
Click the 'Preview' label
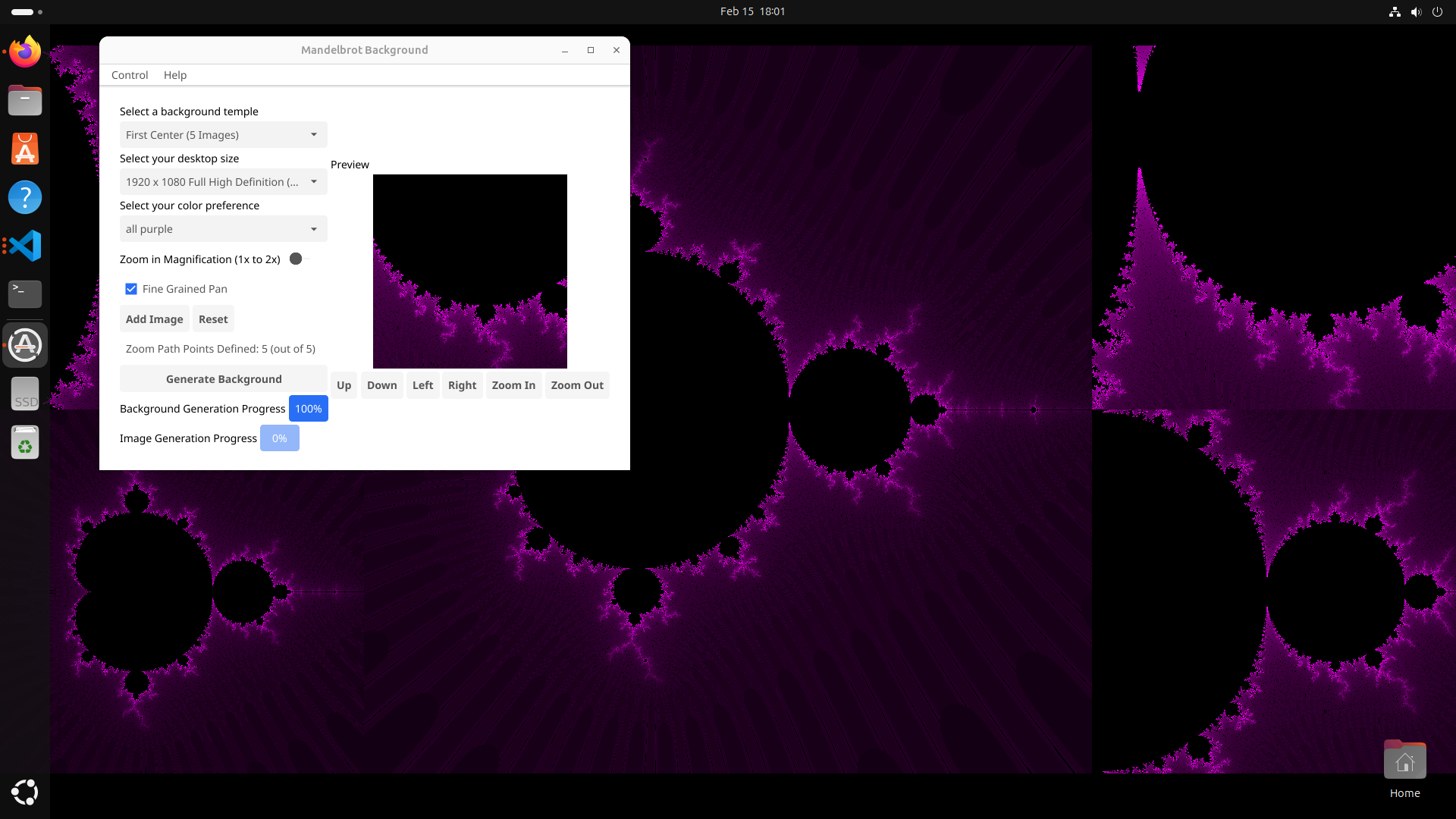click(x=350, y=165)
